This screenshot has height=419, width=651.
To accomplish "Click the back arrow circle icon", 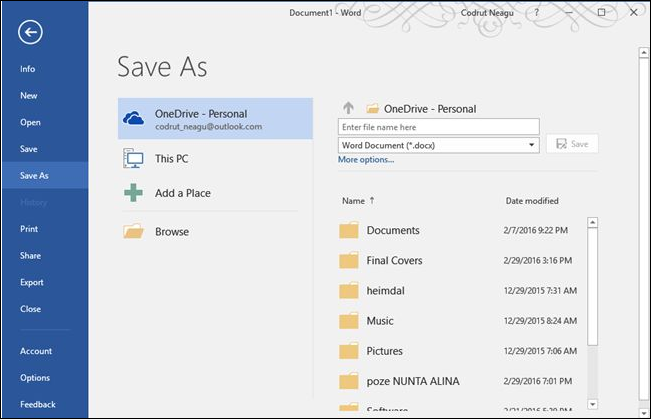I will 30,32.
